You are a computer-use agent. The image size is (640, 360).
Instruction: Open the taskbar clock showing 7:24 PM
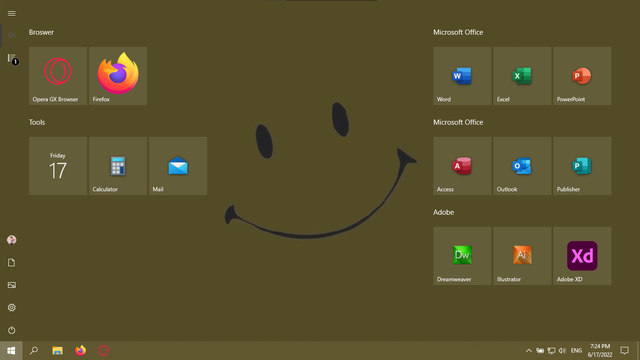600,351
